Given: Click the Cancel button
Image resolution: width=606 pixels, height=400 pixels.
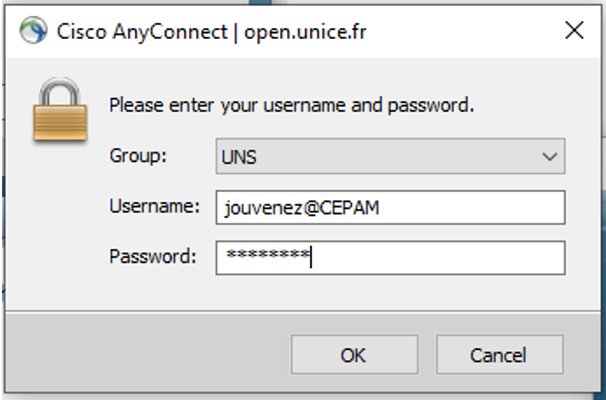Looking at the screenshot, I should pos(499,354).
